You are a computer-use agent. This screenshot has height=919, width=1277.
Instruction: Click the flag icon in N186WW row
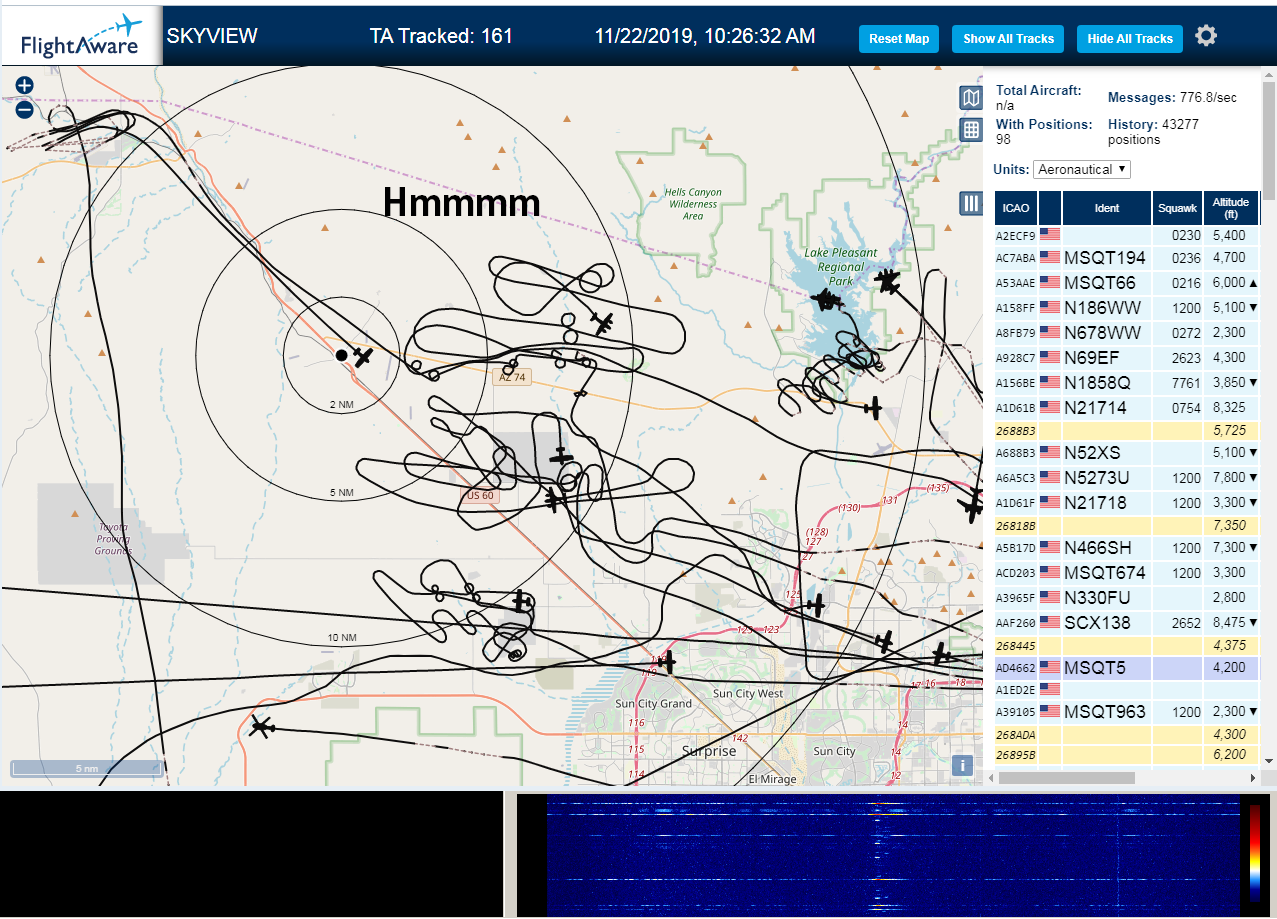(x=1050, y=307)
